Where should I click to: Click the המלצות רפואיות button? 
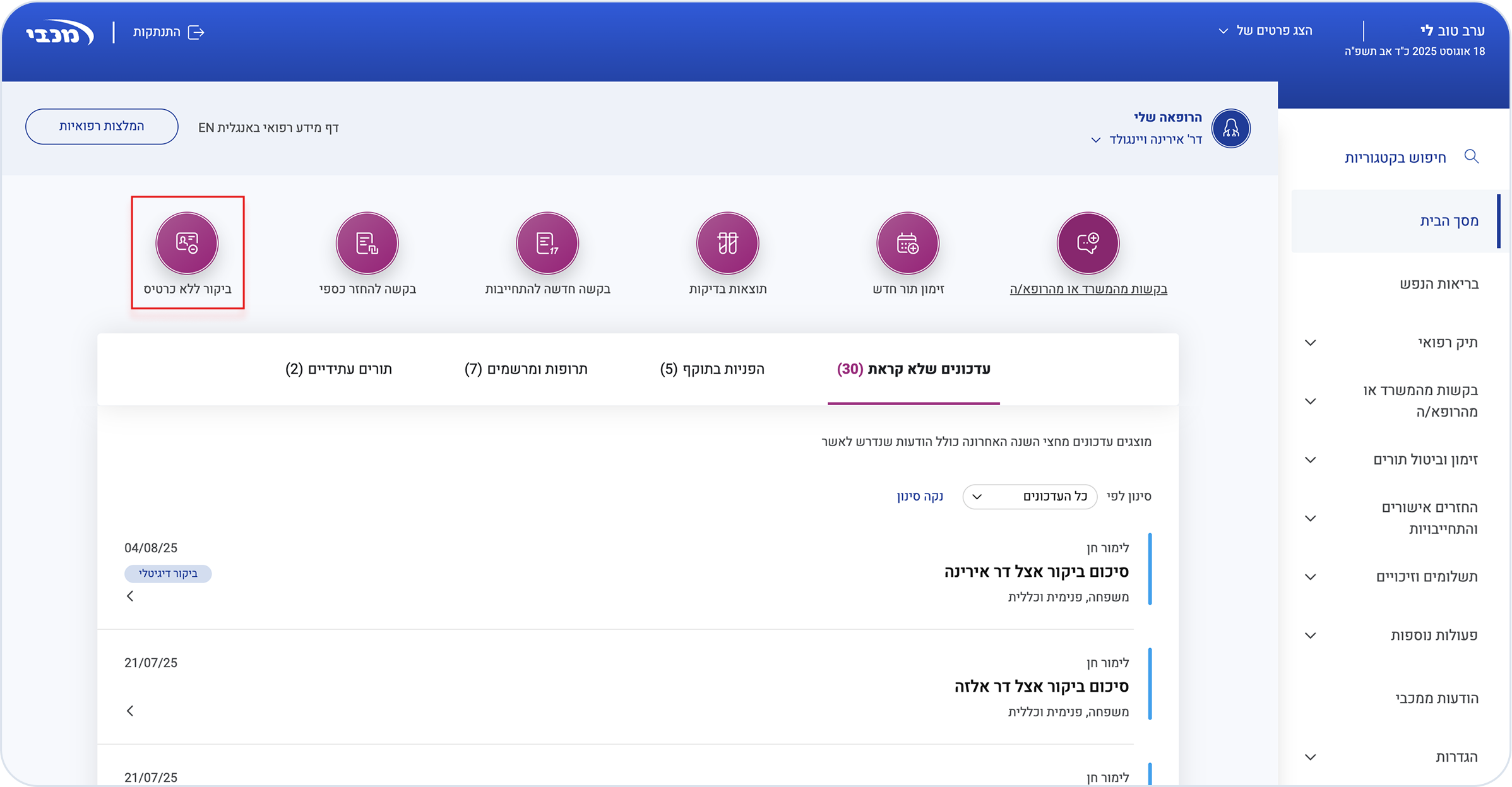102,126
